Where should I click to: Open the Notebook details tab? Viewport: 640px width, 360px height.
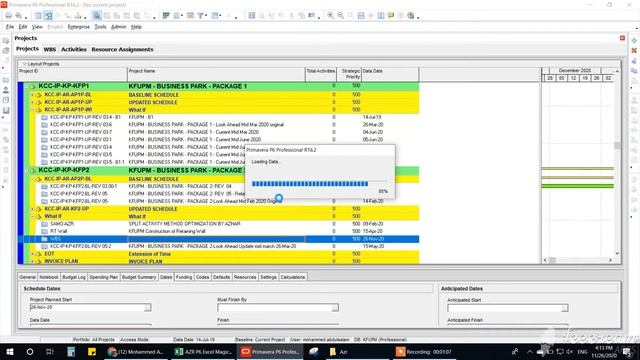pyautogui.click(x=49, y=277)
